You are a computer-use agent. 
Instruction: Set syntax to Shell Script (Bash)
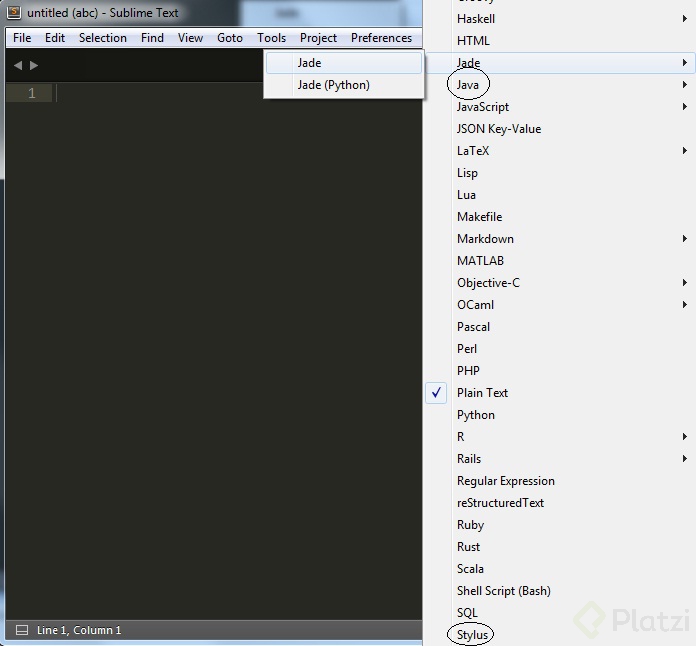(x=559, y=591)
